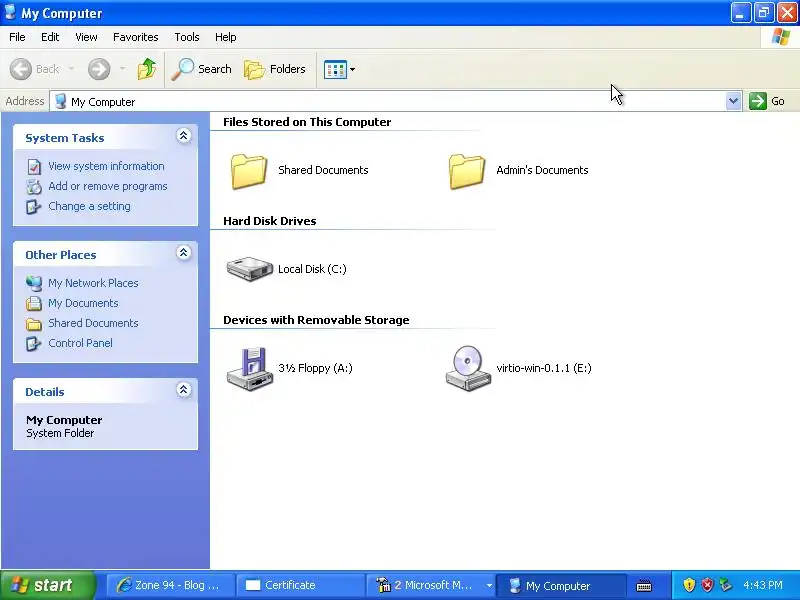Click the yellow security shield tray icon

689,585
